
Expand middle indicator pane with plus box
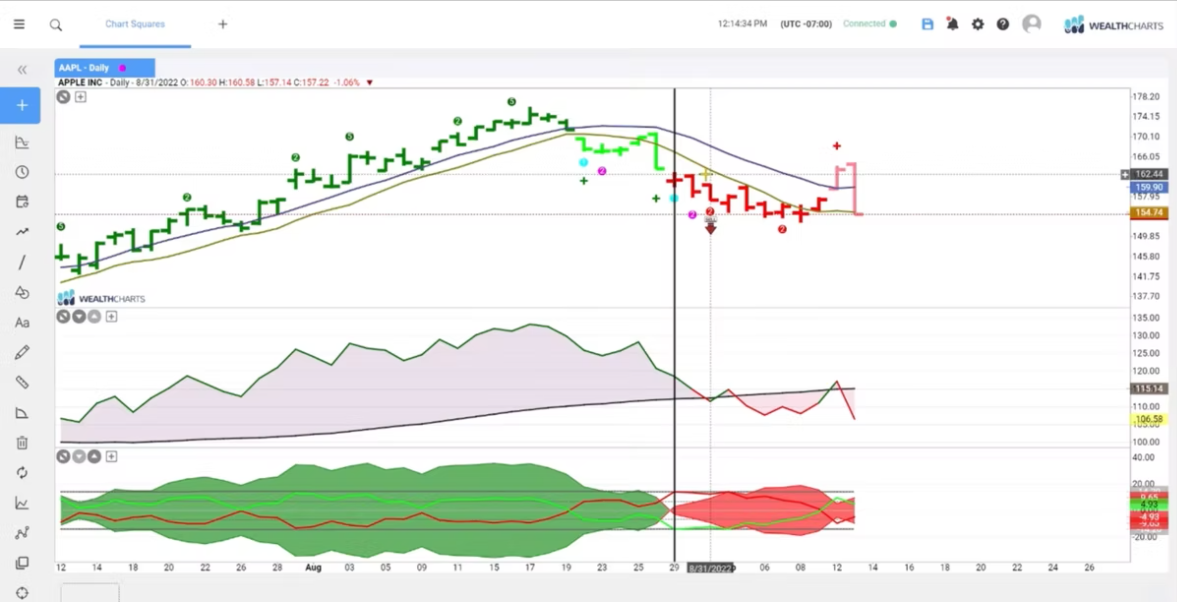coord(111,317)
